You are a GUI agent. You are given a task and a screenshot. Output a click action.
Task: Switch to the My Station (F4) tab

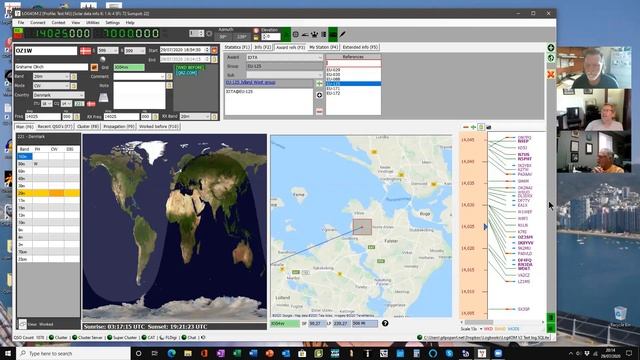coord(323,47)
